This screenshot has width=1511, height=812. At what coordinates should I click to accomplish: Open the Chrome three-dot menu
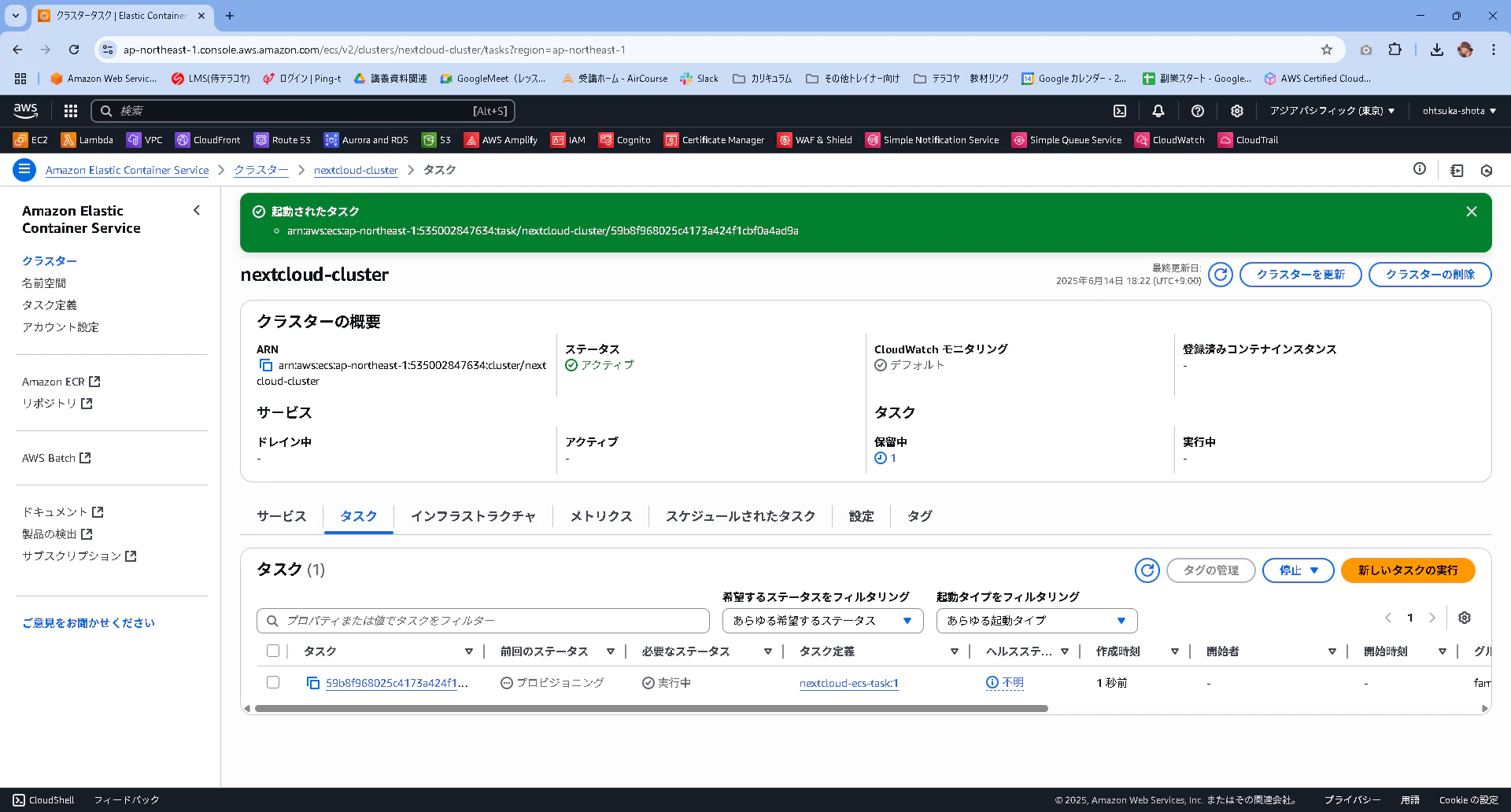[1494, 50]
